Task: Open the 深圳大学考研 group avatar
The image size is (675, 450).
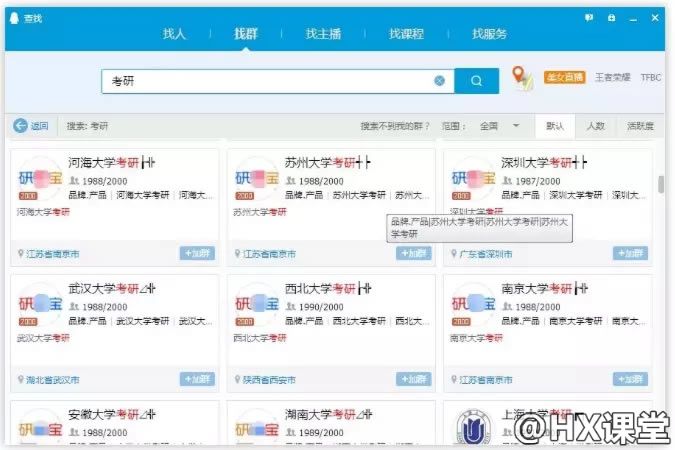Action: (473, 178)
